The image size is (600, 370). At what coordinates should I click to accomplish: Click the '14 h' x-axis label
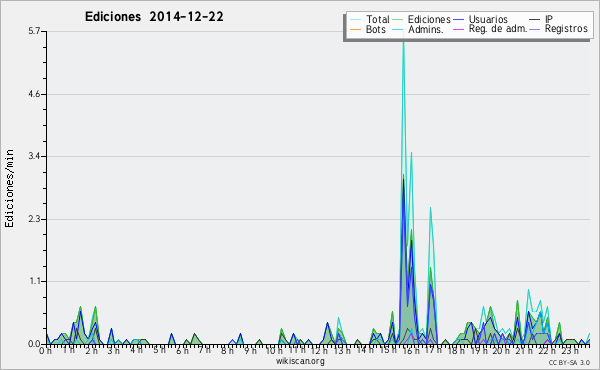point(365,350)
